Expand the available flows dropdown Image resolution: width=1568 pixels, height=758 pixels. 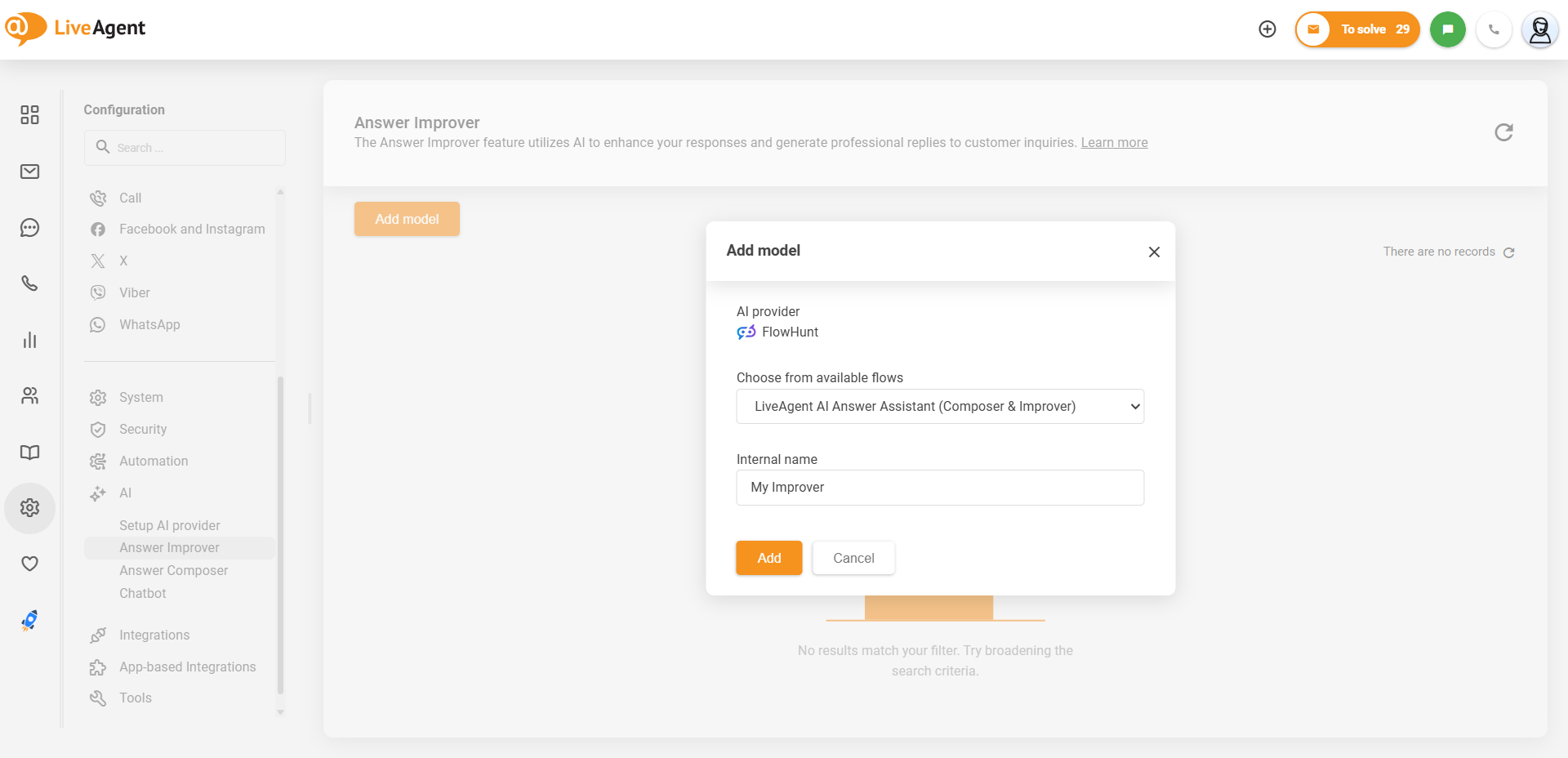[x=939, y=407]
